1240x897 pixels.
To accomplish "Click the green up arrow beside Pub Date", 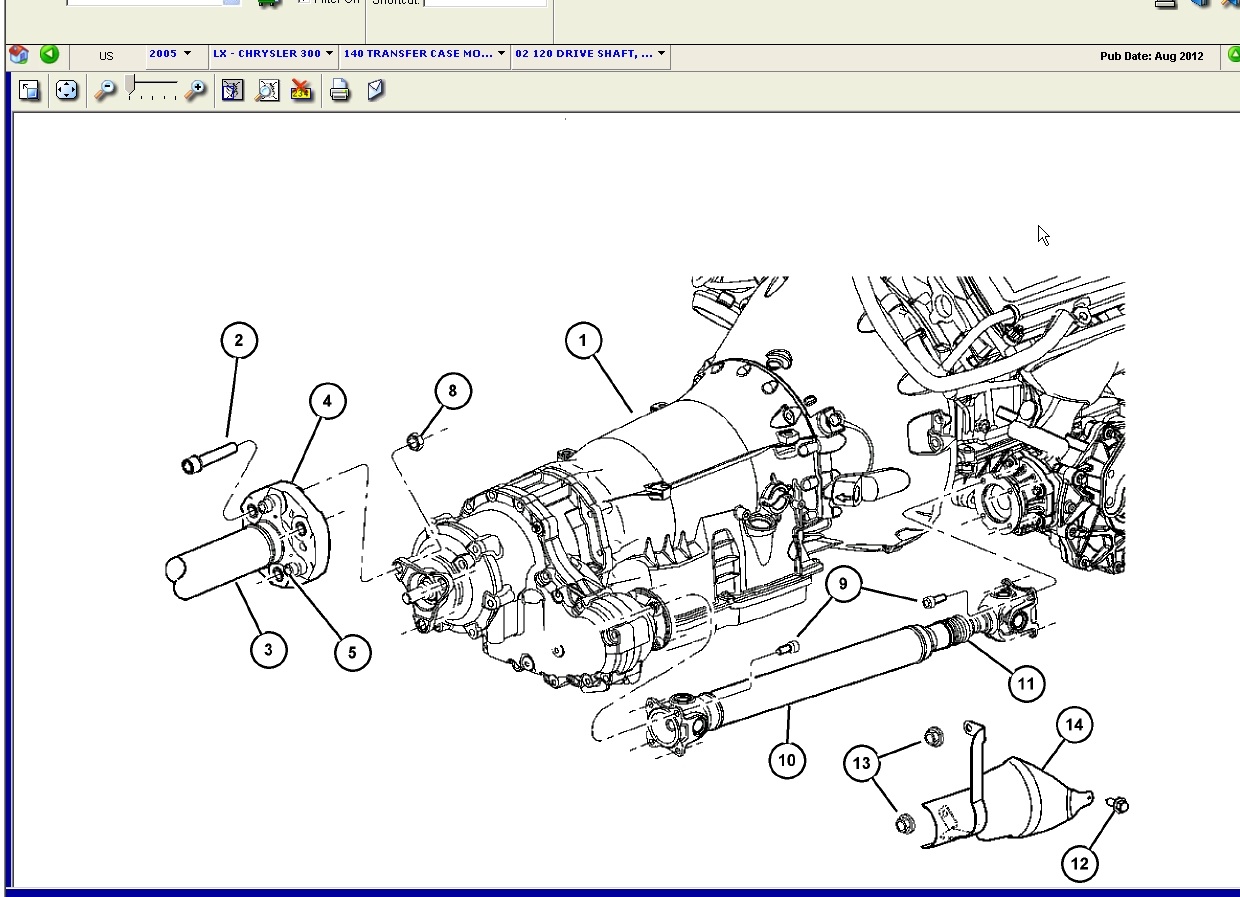I will coord(1233,55).
